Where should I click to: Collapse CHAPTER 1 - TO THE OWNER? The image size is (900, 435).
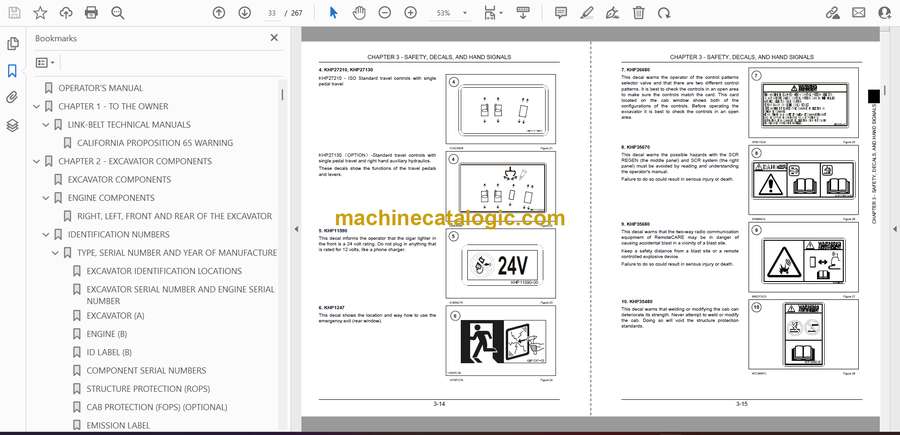click(37, 106)
